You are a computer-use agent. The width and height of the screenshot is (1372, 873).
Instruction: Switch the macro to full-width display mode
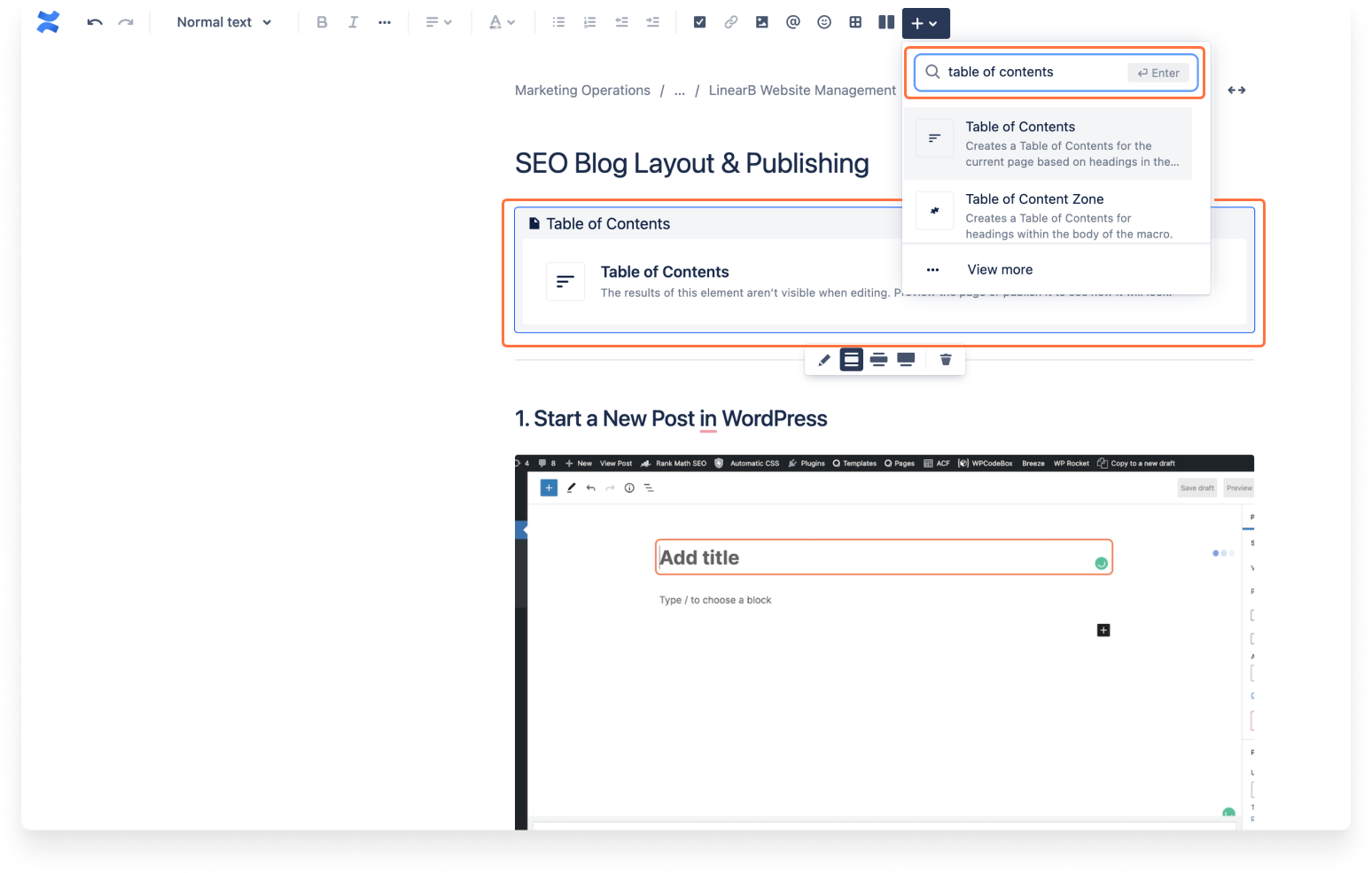[x=906, y=360]
